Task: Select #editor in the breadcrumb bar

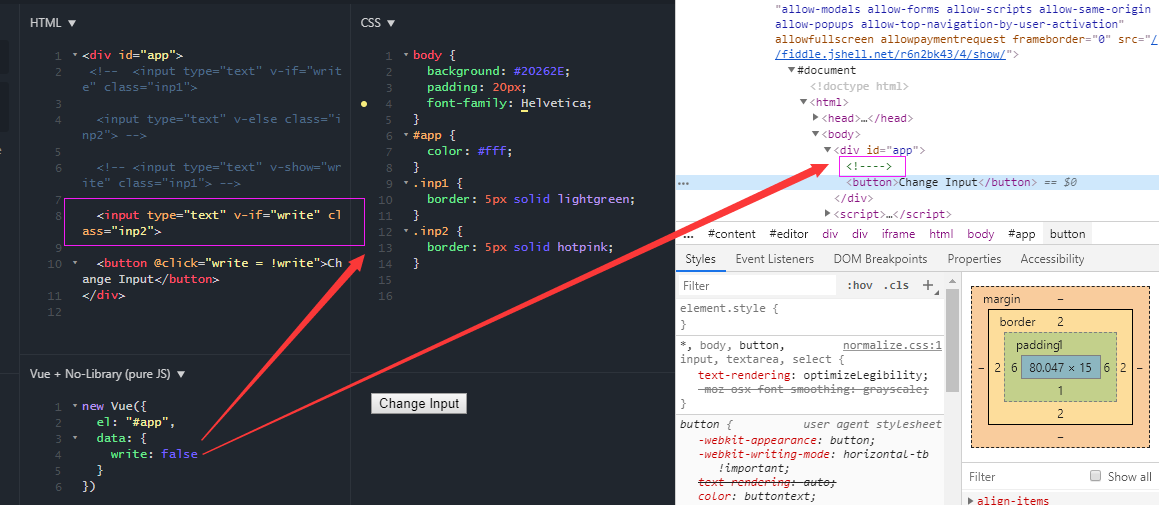Action: [x=789, y=234]
